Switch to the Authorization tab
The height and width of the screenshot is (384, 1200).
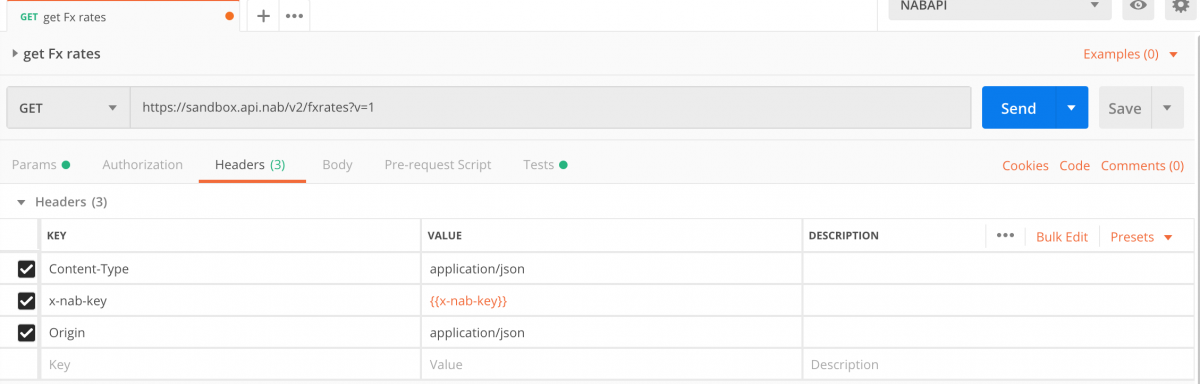tap(142, 165)
